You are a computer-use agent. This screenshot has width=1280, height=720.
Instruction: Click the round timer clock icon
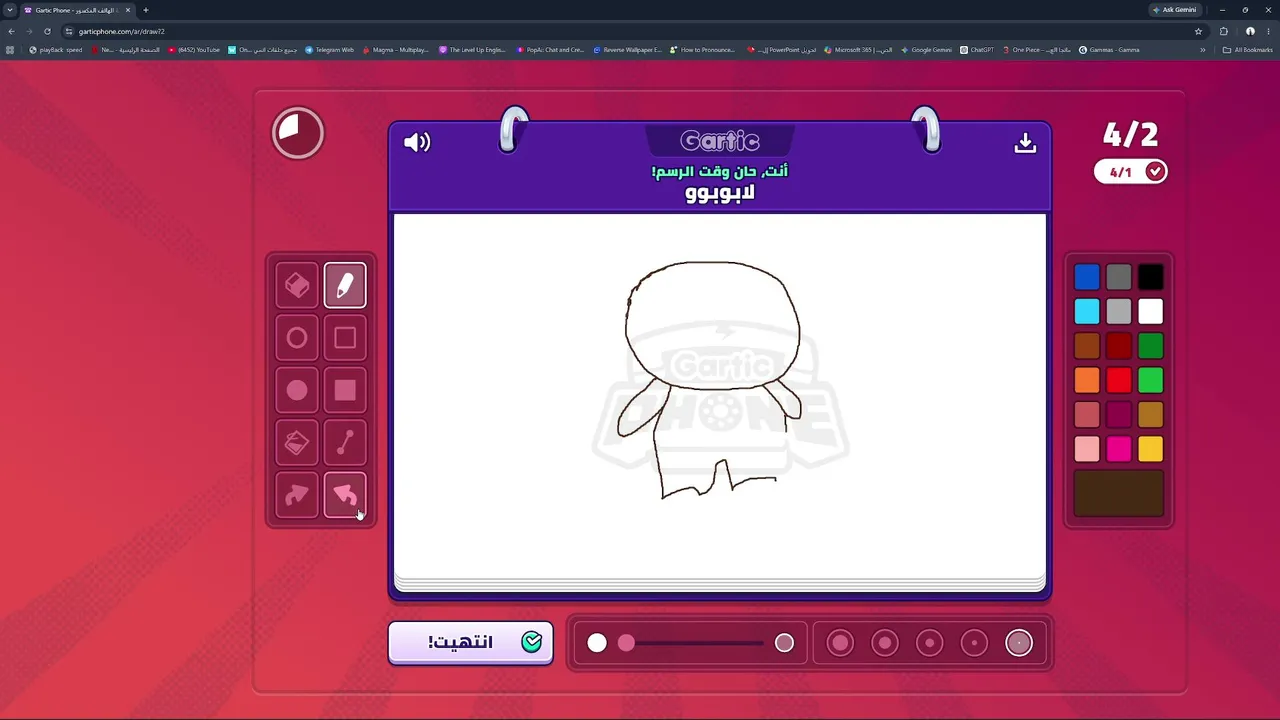click(x=298, y=133)
